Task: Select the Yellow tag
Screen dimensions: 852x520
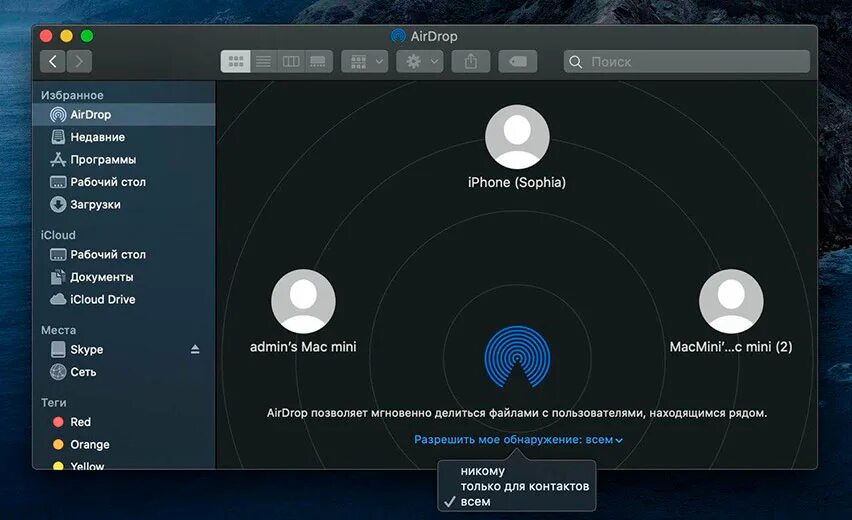Action: click(124, 465)
